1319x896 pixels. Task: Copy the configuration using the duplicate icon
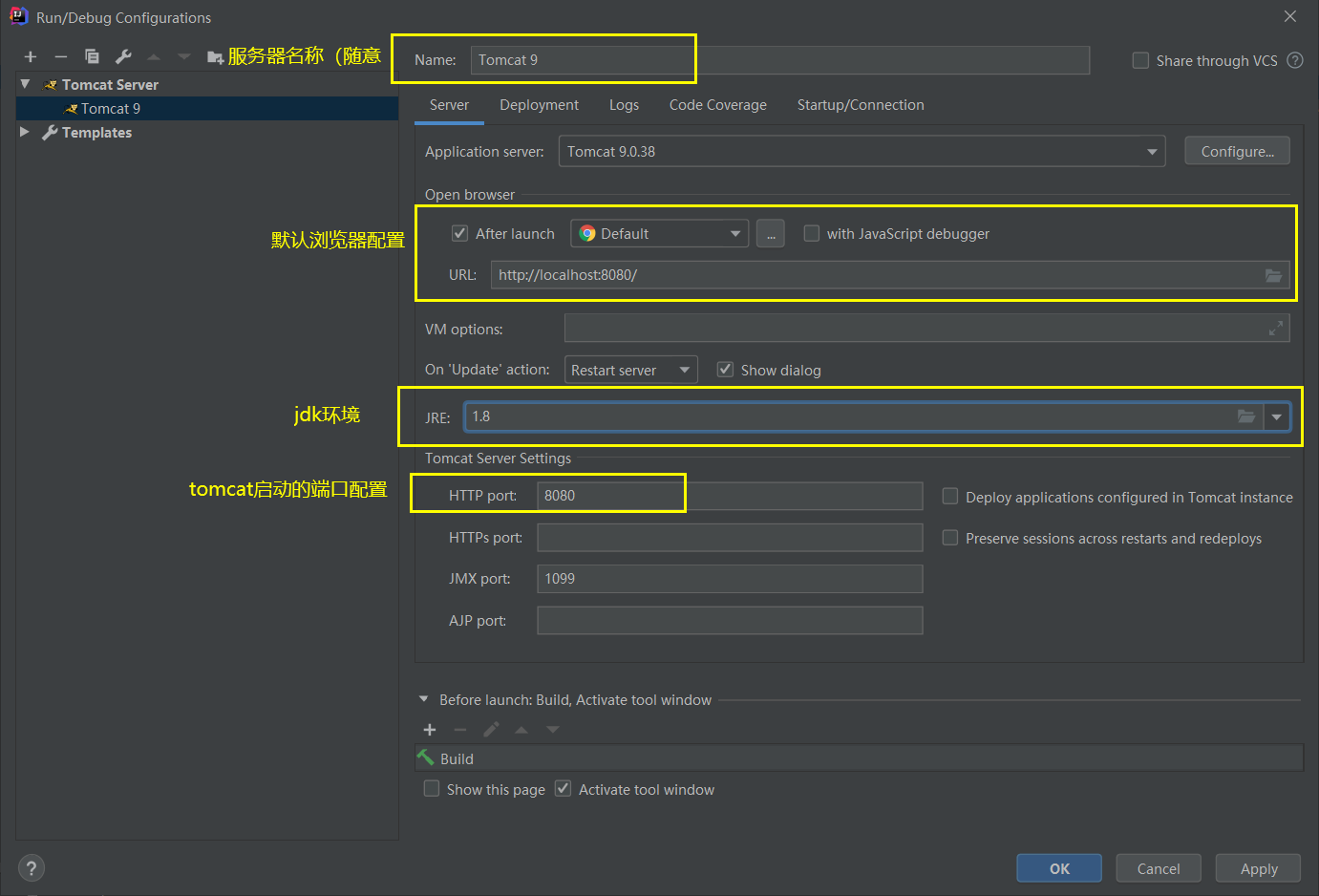tap(92, 57)
